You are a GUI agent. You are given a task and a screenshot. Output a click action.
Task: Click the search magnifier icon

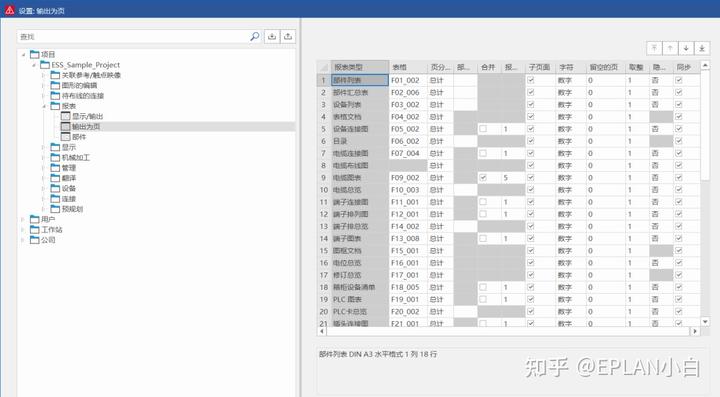click(254, 36)
